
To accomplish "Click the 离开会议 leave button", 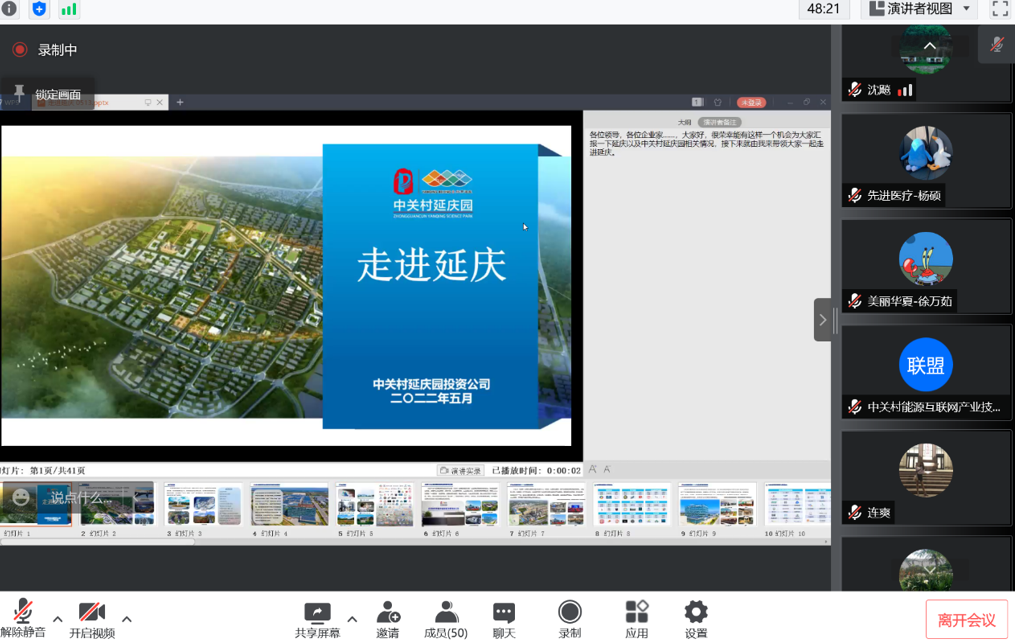I will point(966,620).
